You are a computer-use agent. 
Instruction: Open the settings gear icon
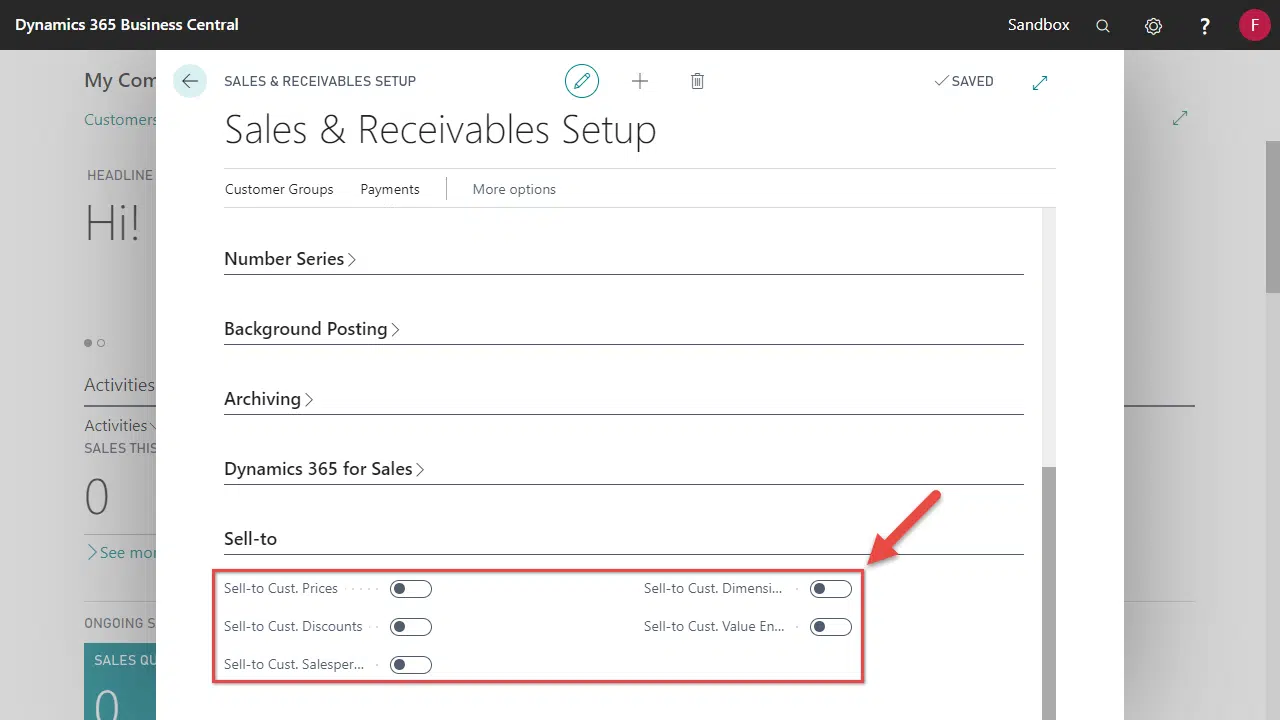click(1153, 26)
